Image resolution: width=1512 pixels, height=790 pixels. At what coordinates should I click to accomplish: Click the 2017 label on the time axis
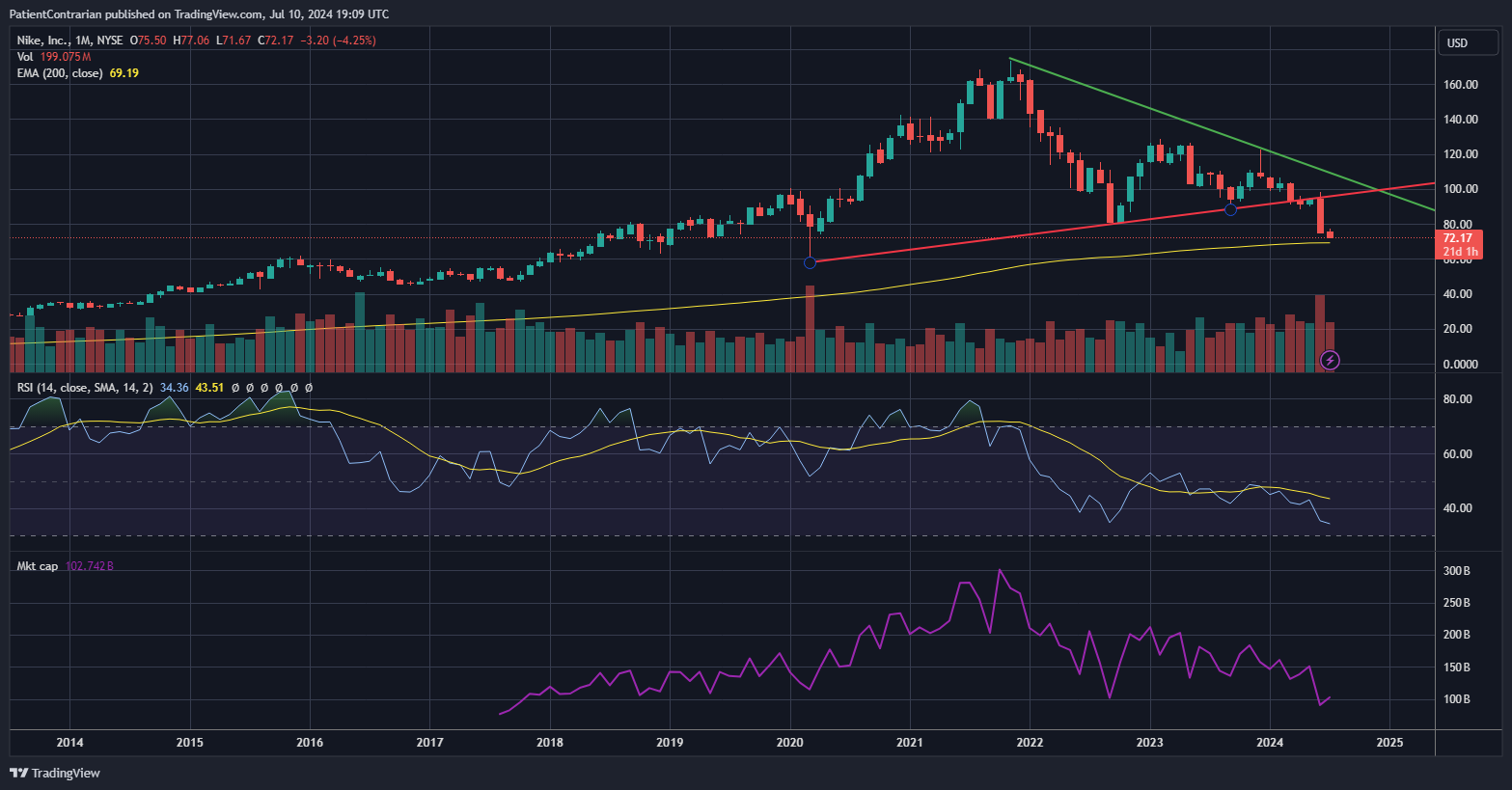pos(429,743)
